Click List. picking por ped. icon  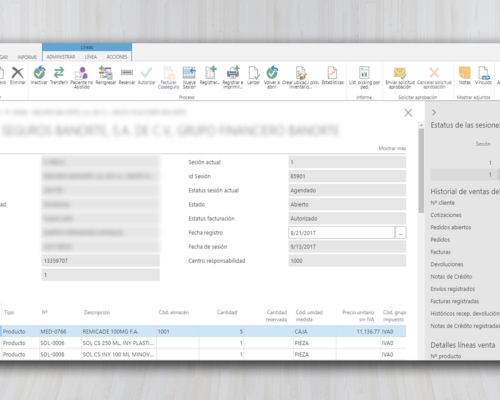click(364, 72)
